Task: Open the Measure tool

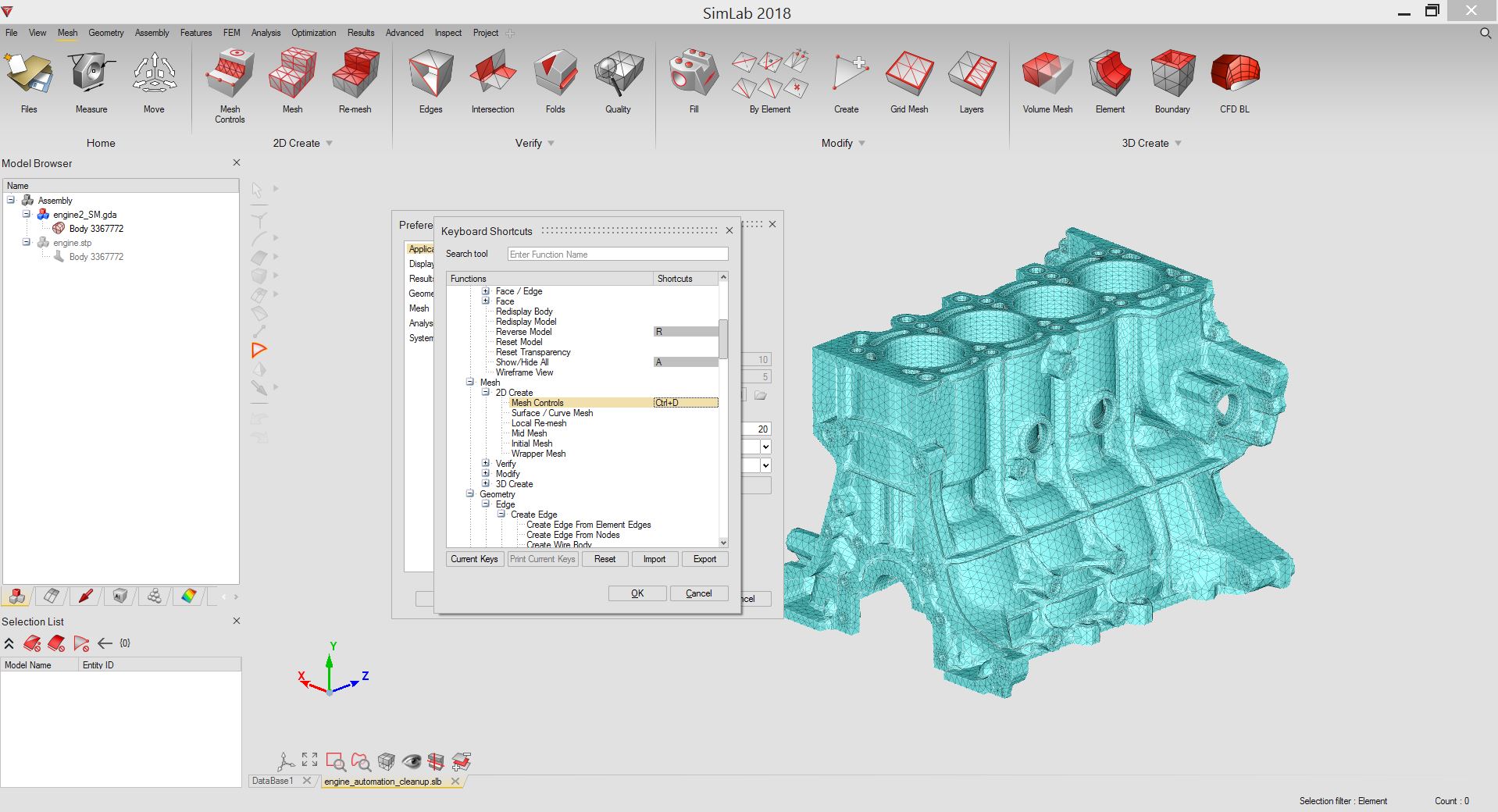Action: (91, 82)
